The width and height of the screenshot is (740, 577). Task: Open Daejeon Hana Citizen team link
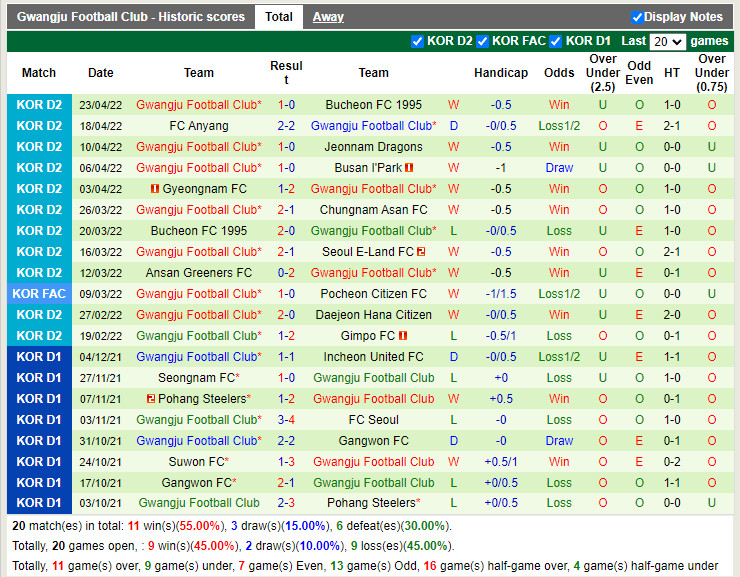click(x=373, y=315)
